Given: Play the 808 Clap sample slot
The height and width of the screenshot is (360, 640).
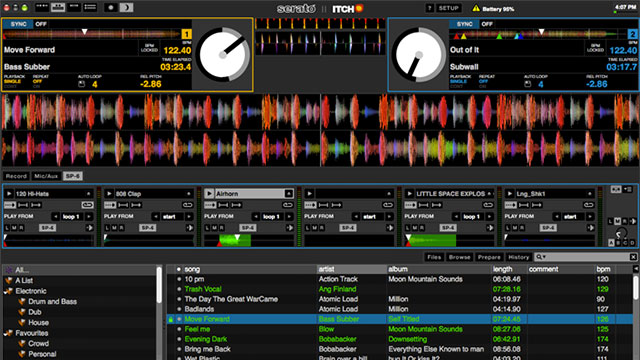Looking at the screenshot, I should coord(109,193).
